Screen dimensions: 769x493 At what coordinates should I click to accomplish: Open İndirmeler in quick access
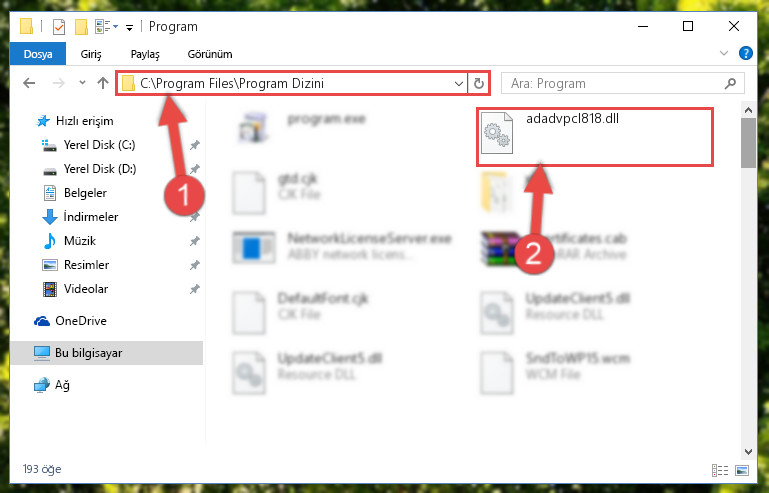tap(91, 217)
